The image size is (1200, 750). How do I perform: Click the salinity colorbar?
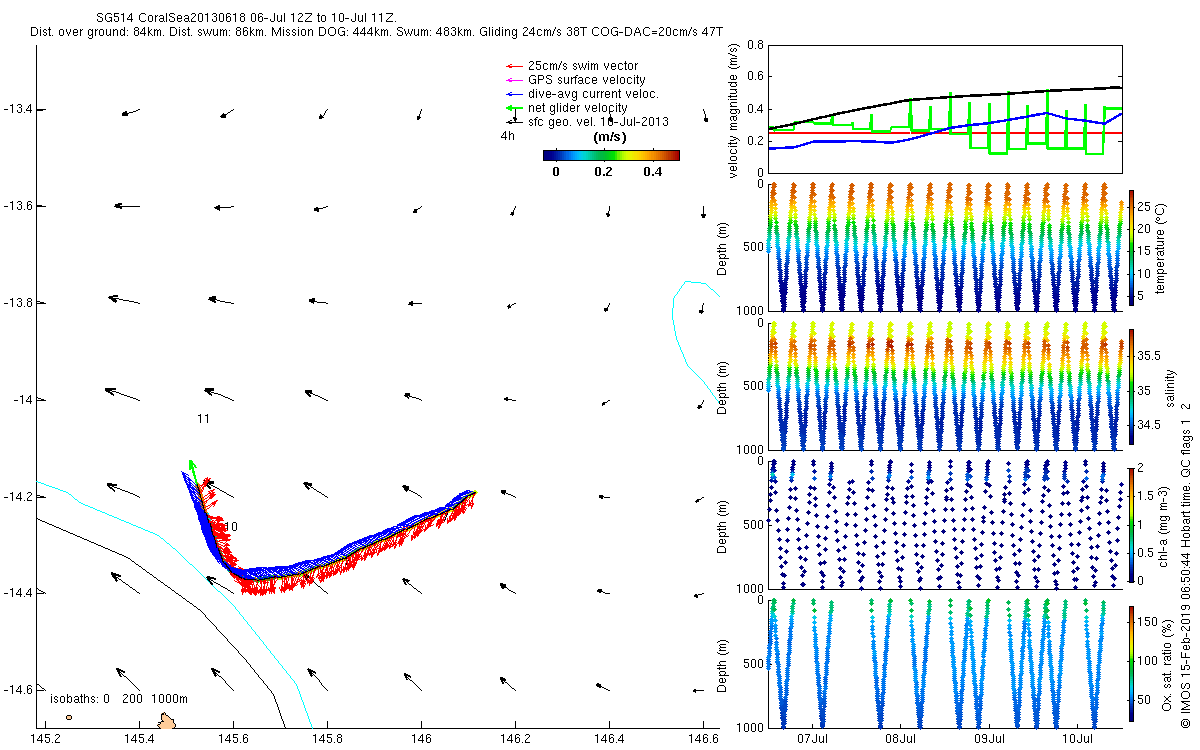(x=1132, y=387)
